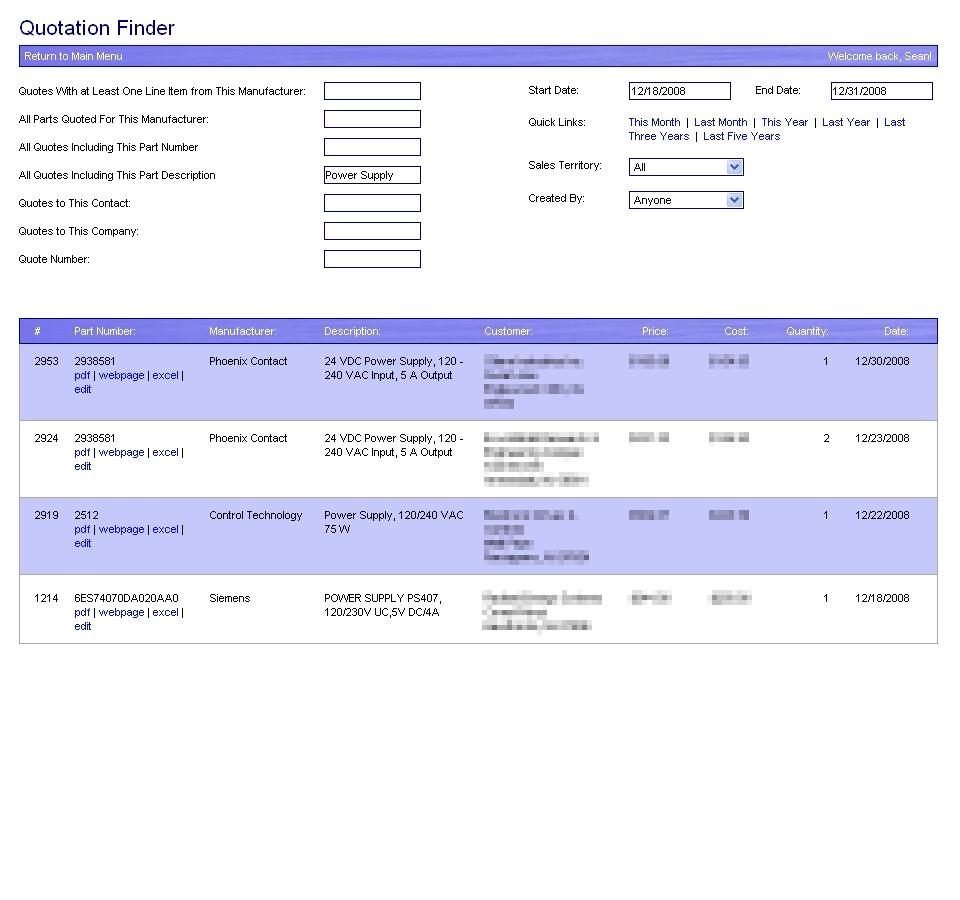Image resolution: width=960 pixels, height=900 pixels.
Task: Click part number 2512
Action: coord(86,516)
